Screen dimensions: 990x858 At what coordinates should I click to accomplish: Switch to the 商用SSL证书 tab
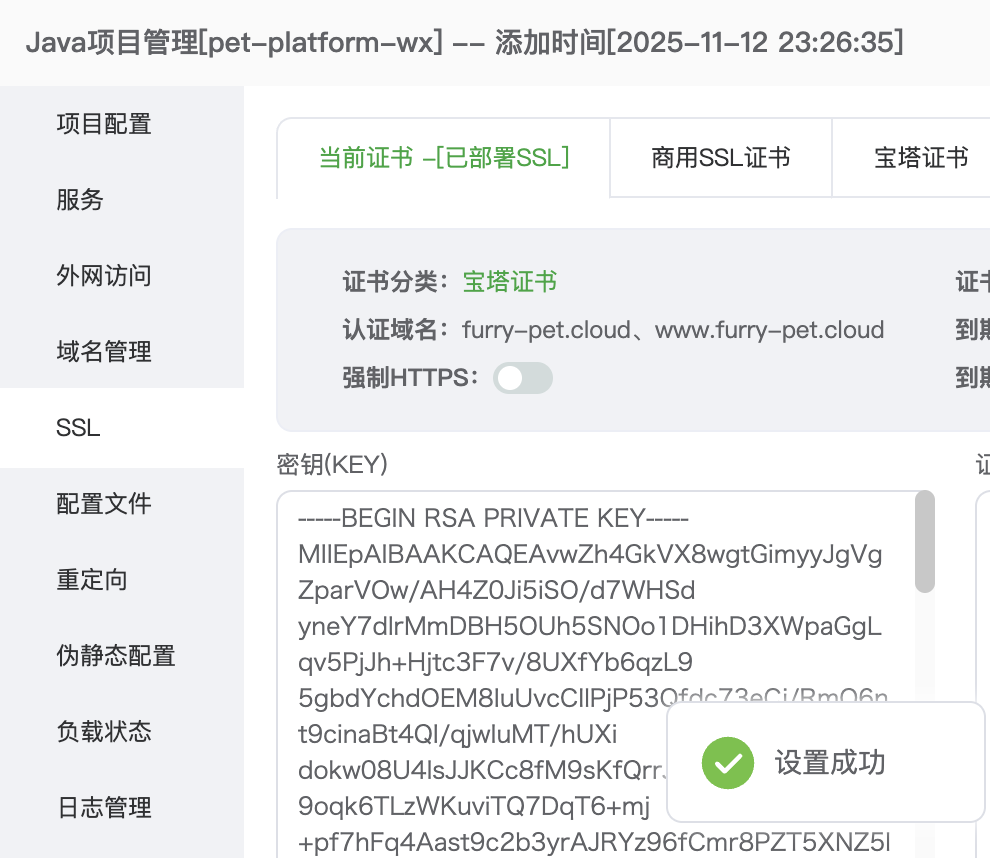pyautogui.click(x=721, y=158)
